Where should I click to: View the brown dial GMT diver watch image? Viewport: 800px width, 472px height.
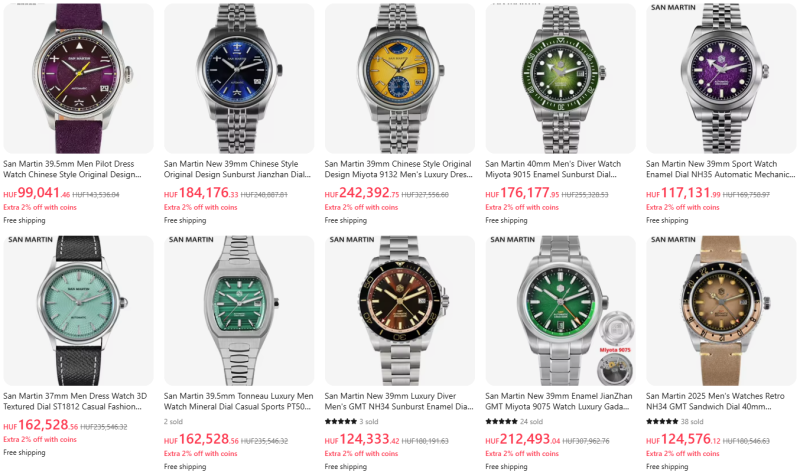[x=399, y=310]
